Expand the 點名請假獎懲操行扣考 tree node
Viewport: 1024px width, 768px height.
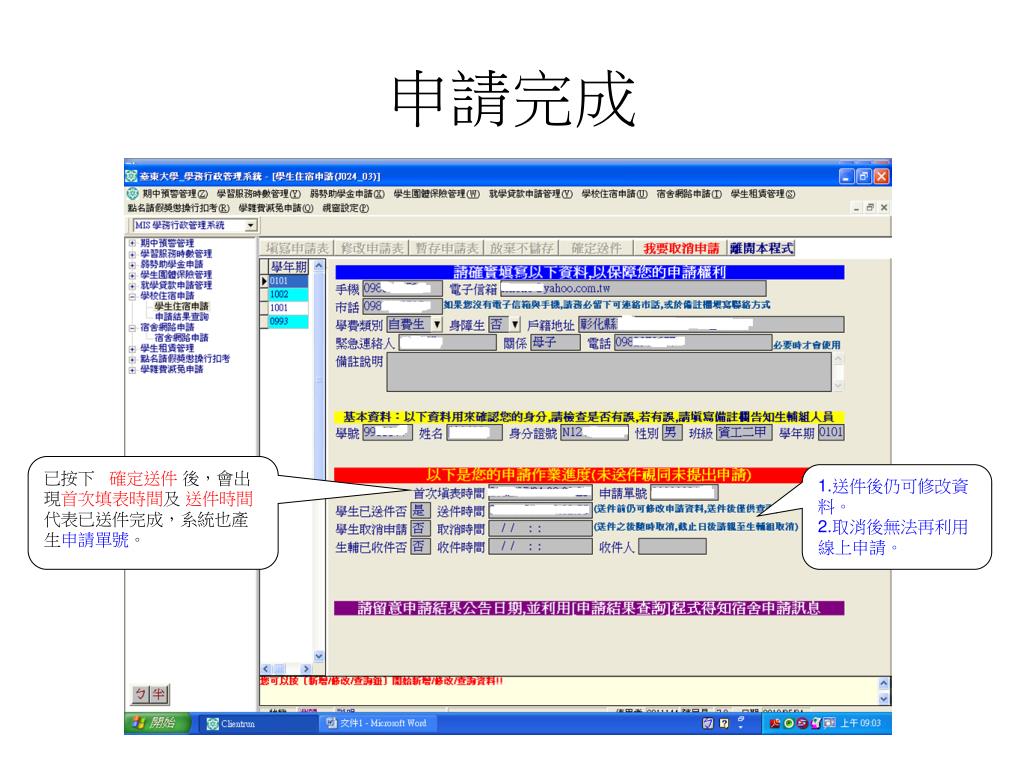click(132, 359)
